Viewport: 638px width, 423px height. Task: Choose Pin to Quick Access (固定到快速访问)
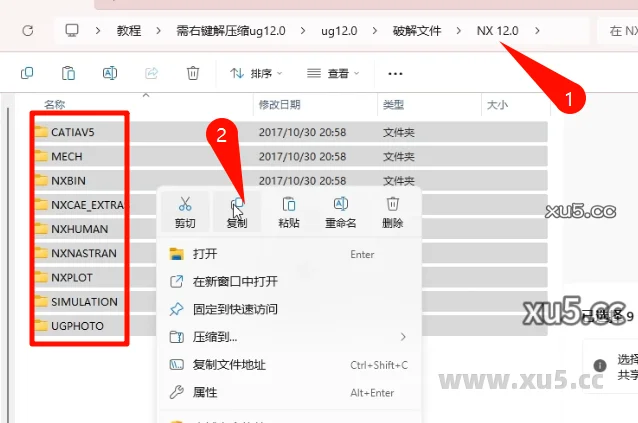pos(235,309)
